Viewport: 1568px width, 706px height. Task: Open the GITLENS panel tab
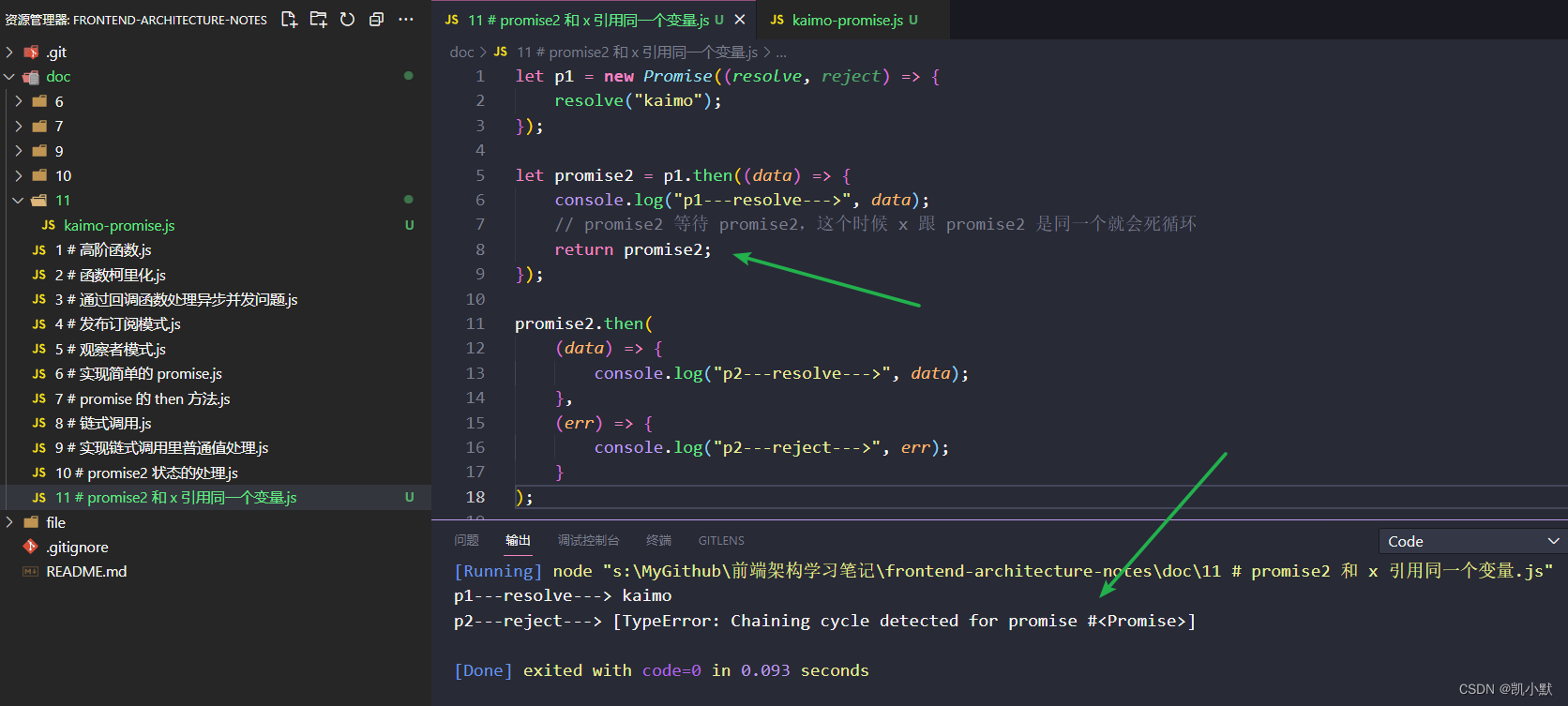pos(721,540)
